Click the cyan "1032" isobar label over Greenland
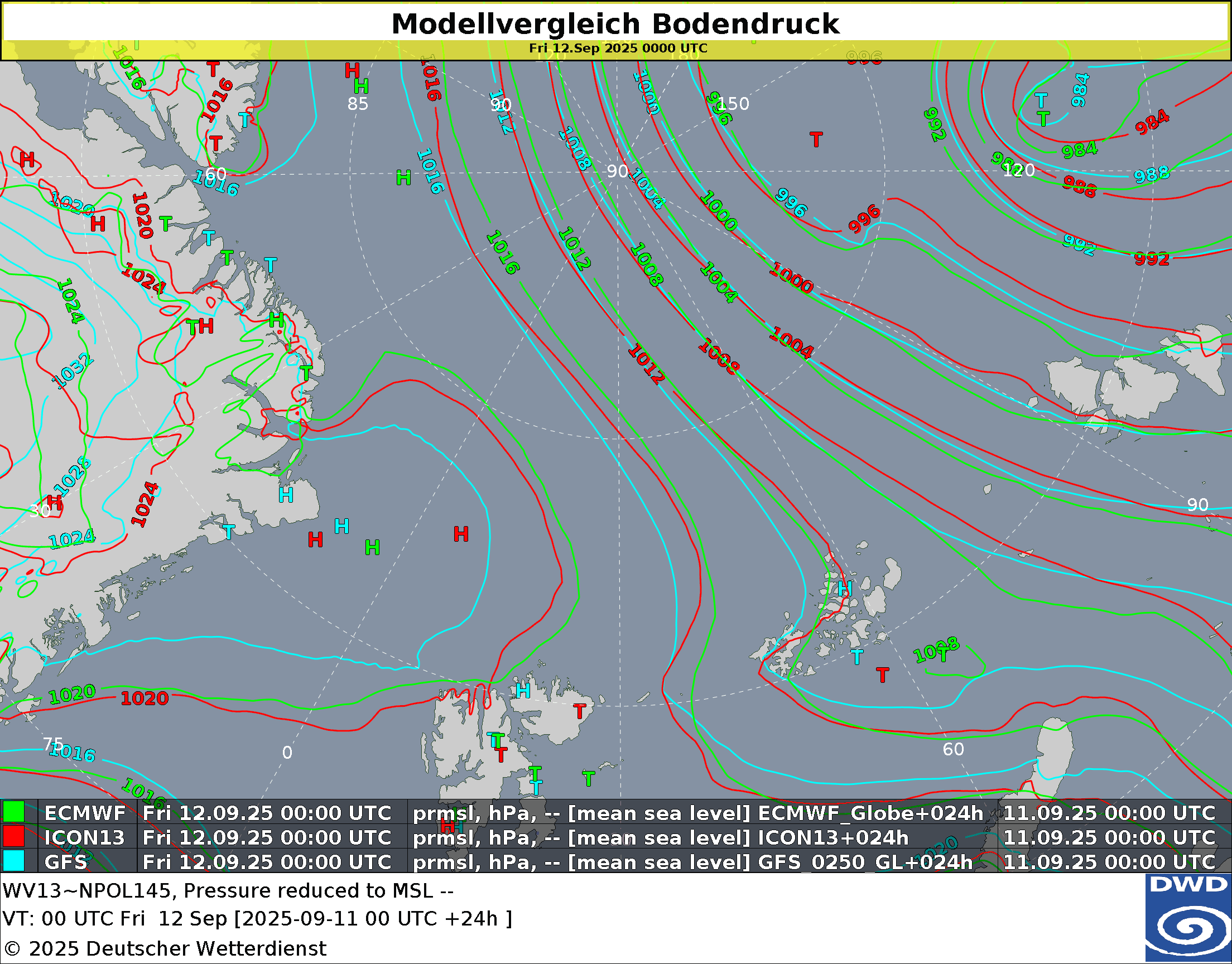This screenshot has height=964, width=1232. [73, 371]
